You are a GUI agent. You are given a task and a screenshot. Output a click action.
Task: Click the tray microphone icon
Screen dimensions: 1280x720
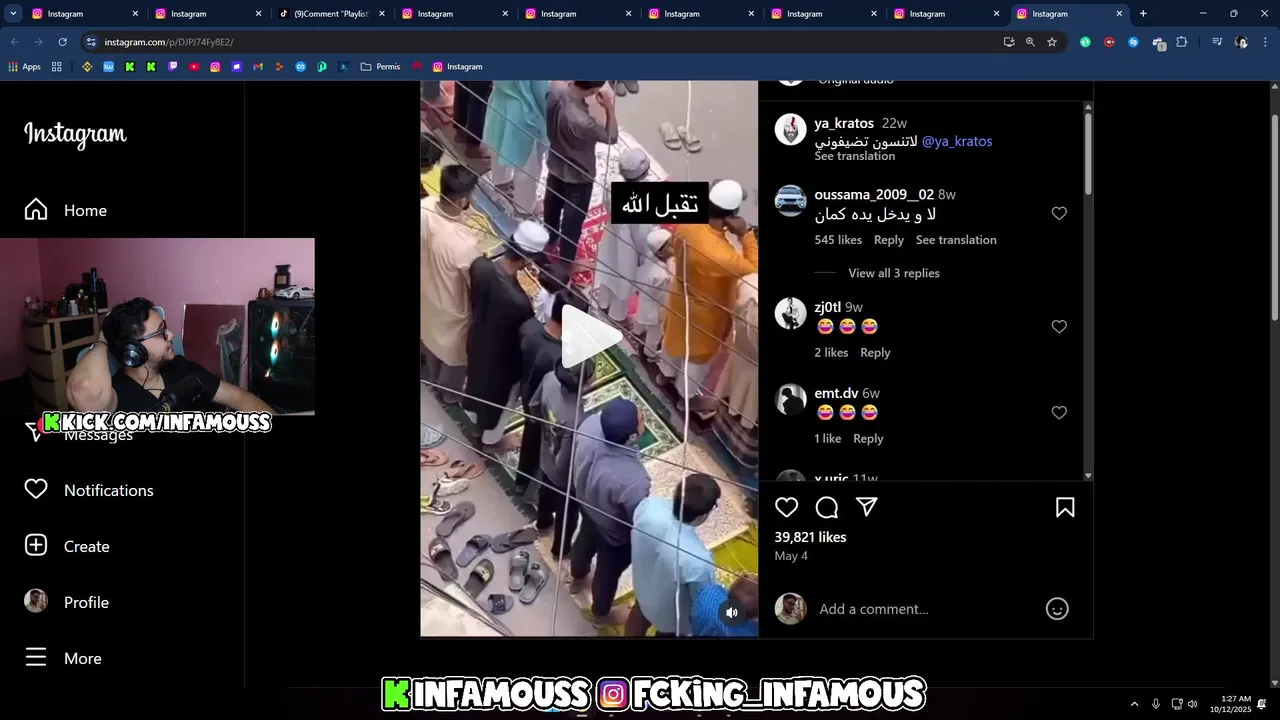point(1156,704)
